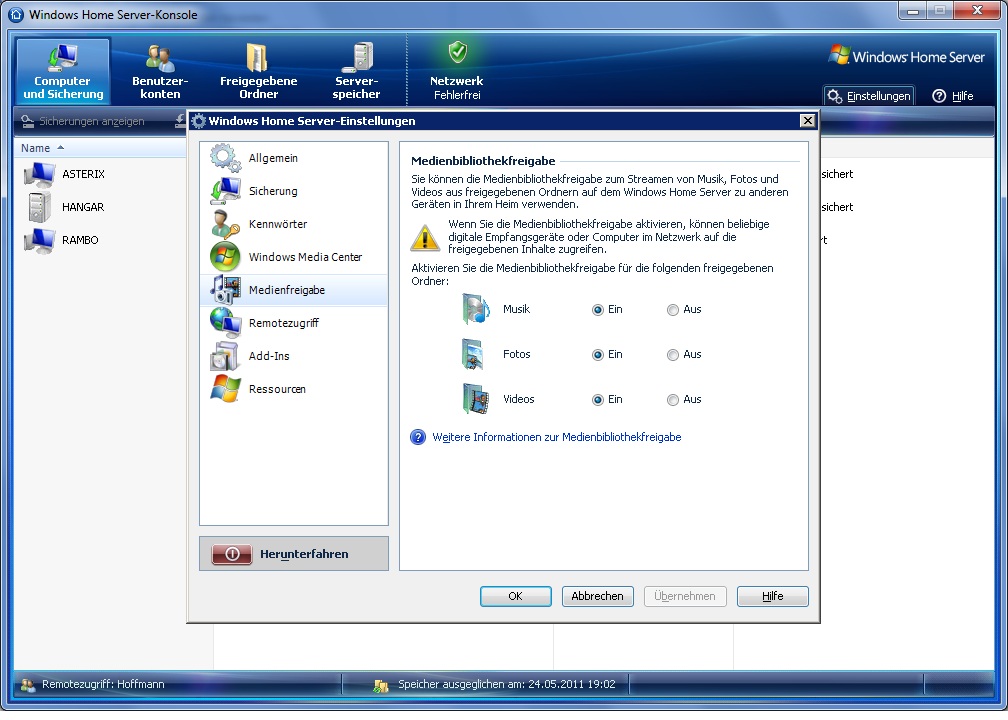The width and height of the screenshot is (1008, 720).
Task: Switch to the Serverspeicher tab
Action: [356, 71]
